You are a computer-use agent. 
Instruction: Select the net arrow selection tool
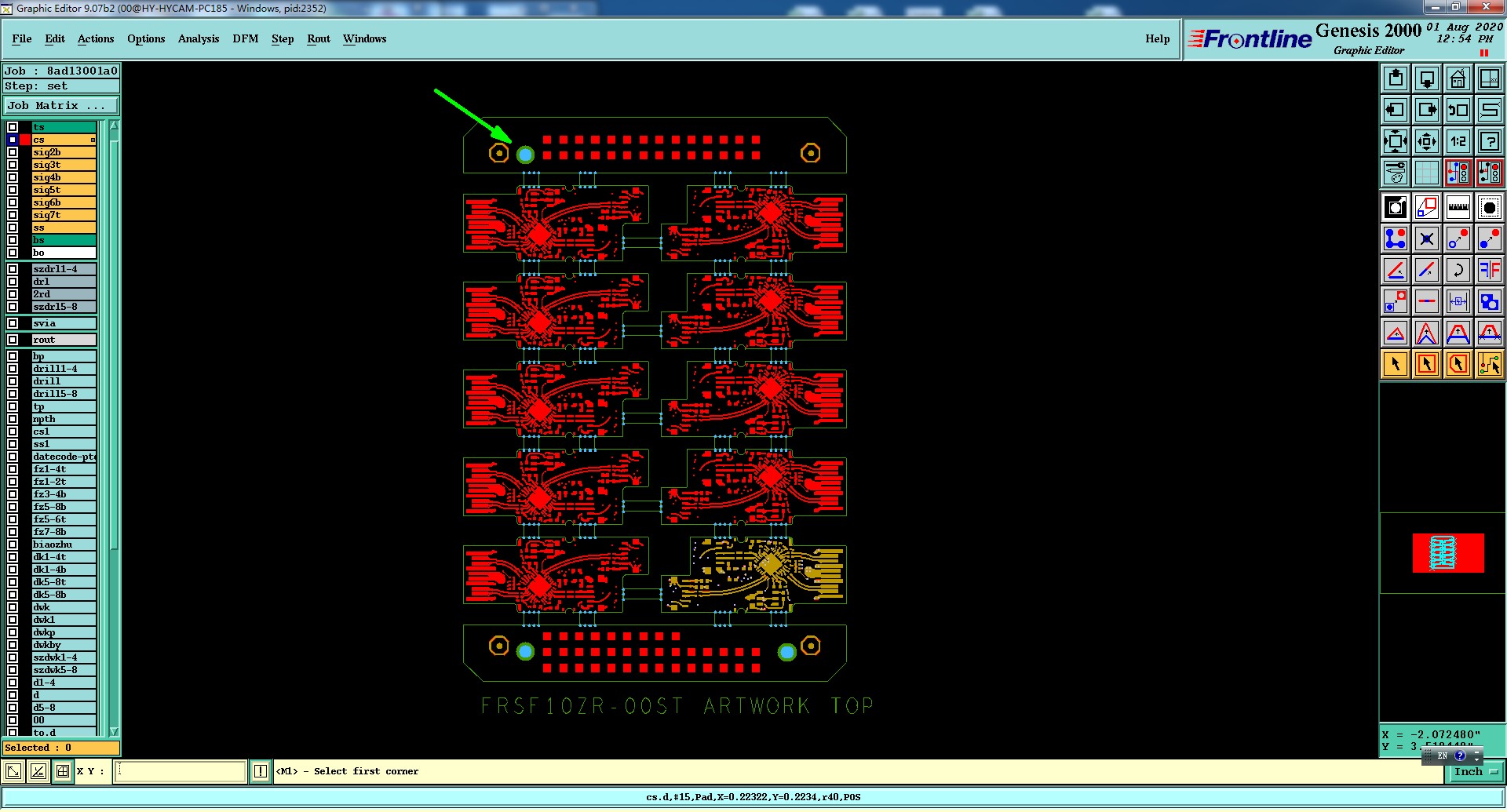point(1489,364)
